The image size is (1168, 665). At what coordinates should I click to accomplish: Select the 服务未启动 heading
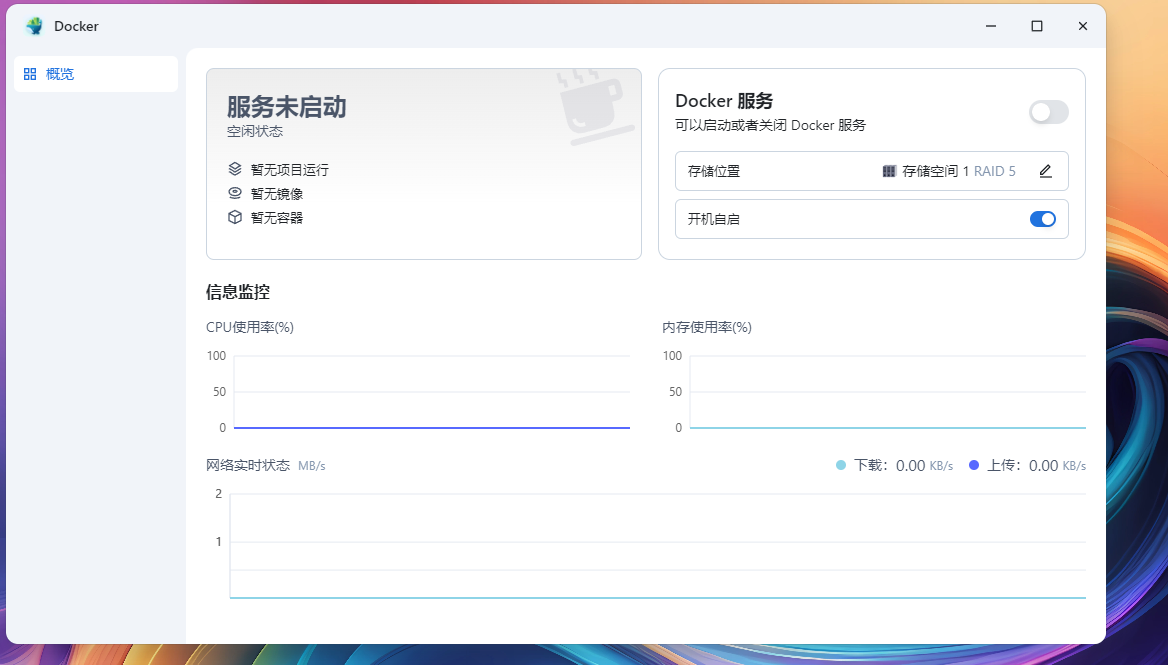tap(287, 107)
